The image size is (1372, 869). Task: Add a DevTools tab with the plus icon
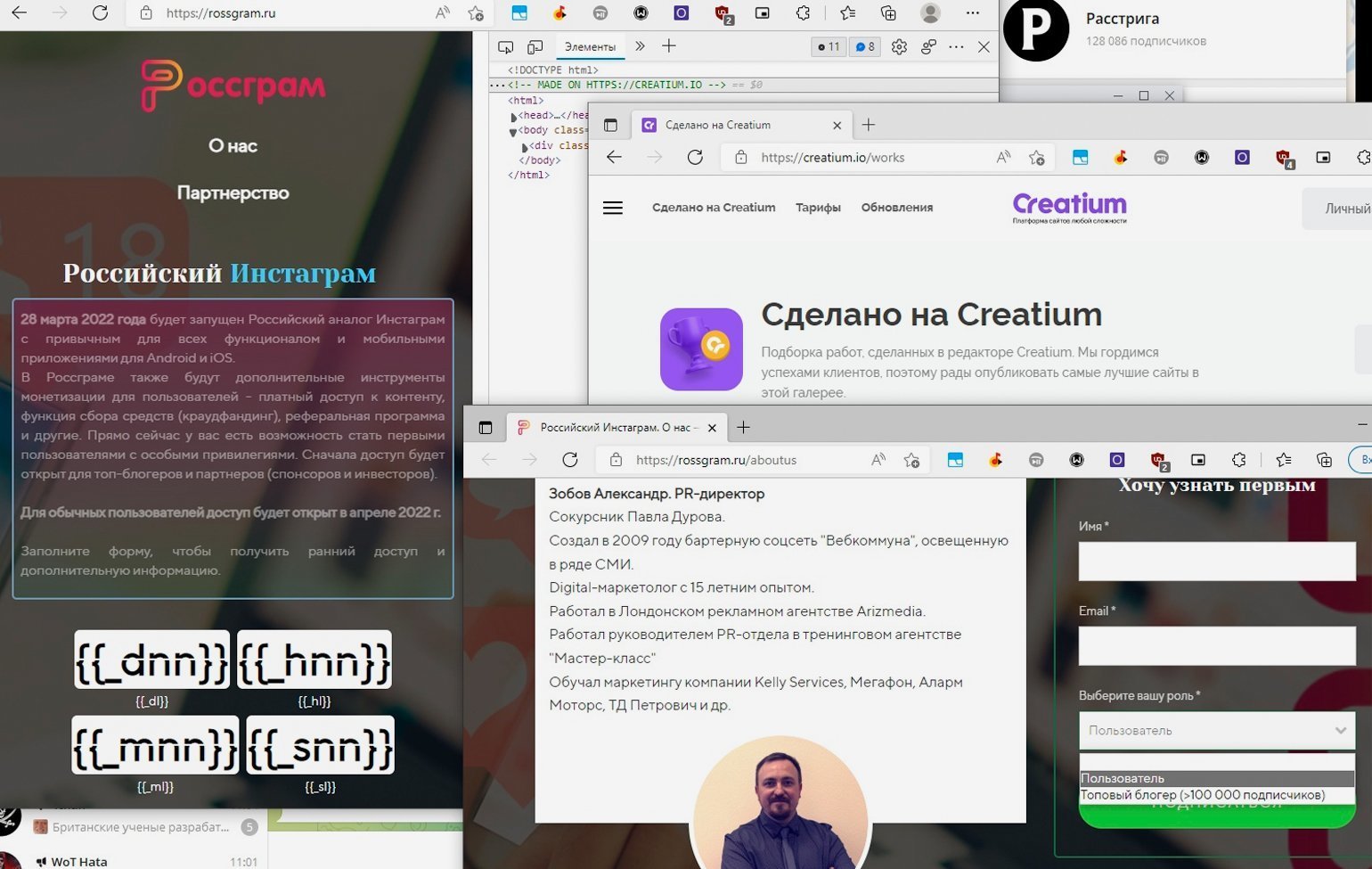(x=669, y=46)
